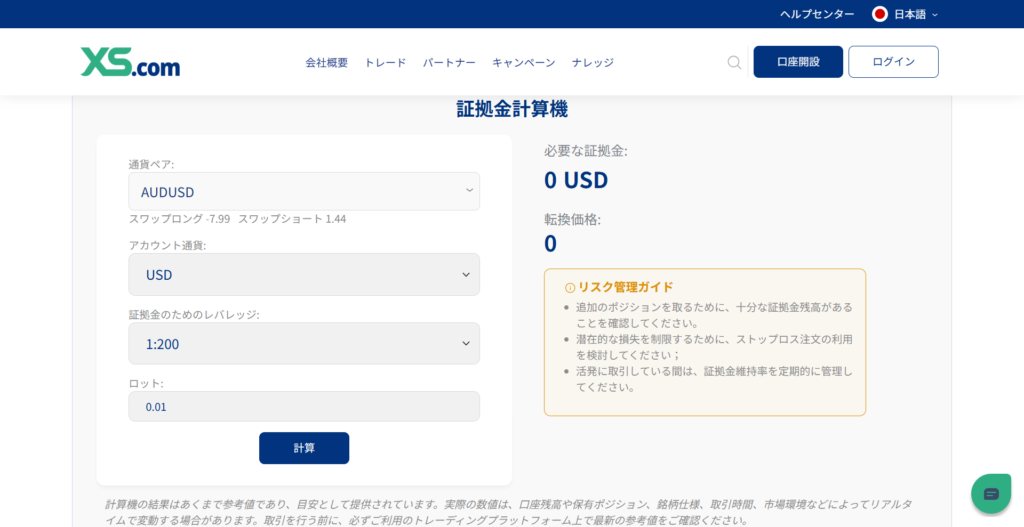Click the XS.com logo

point(130,62)
